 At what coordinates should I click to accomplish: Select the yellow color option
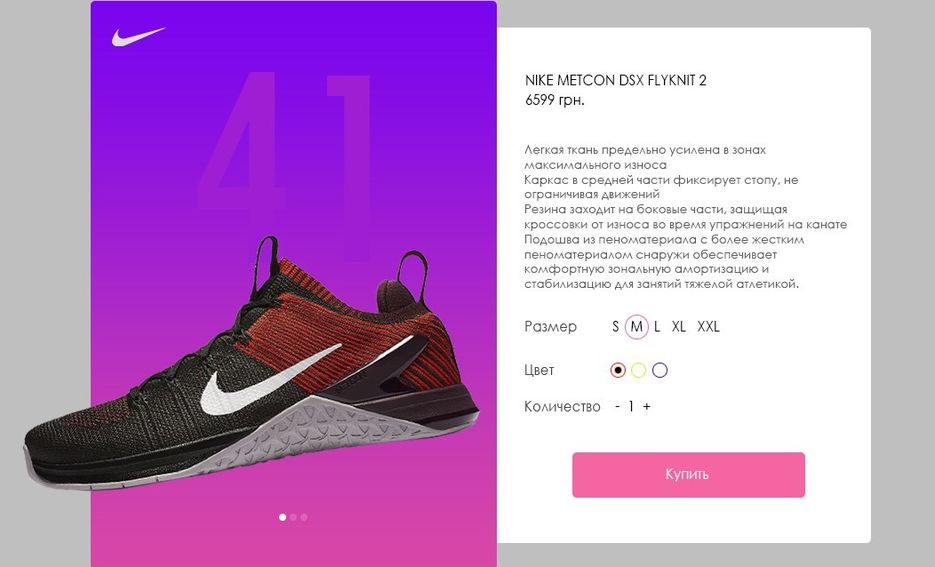pos(639,370)
